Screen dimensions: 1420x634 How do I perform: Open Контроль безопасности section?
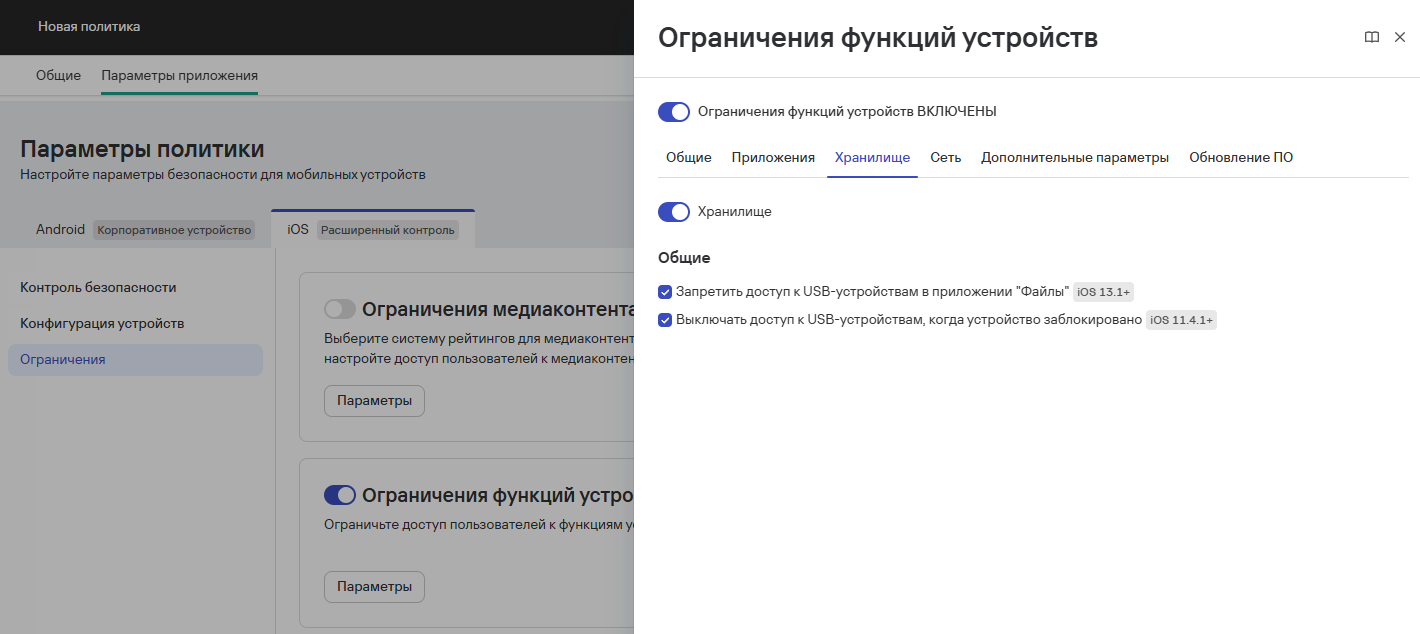98,287
